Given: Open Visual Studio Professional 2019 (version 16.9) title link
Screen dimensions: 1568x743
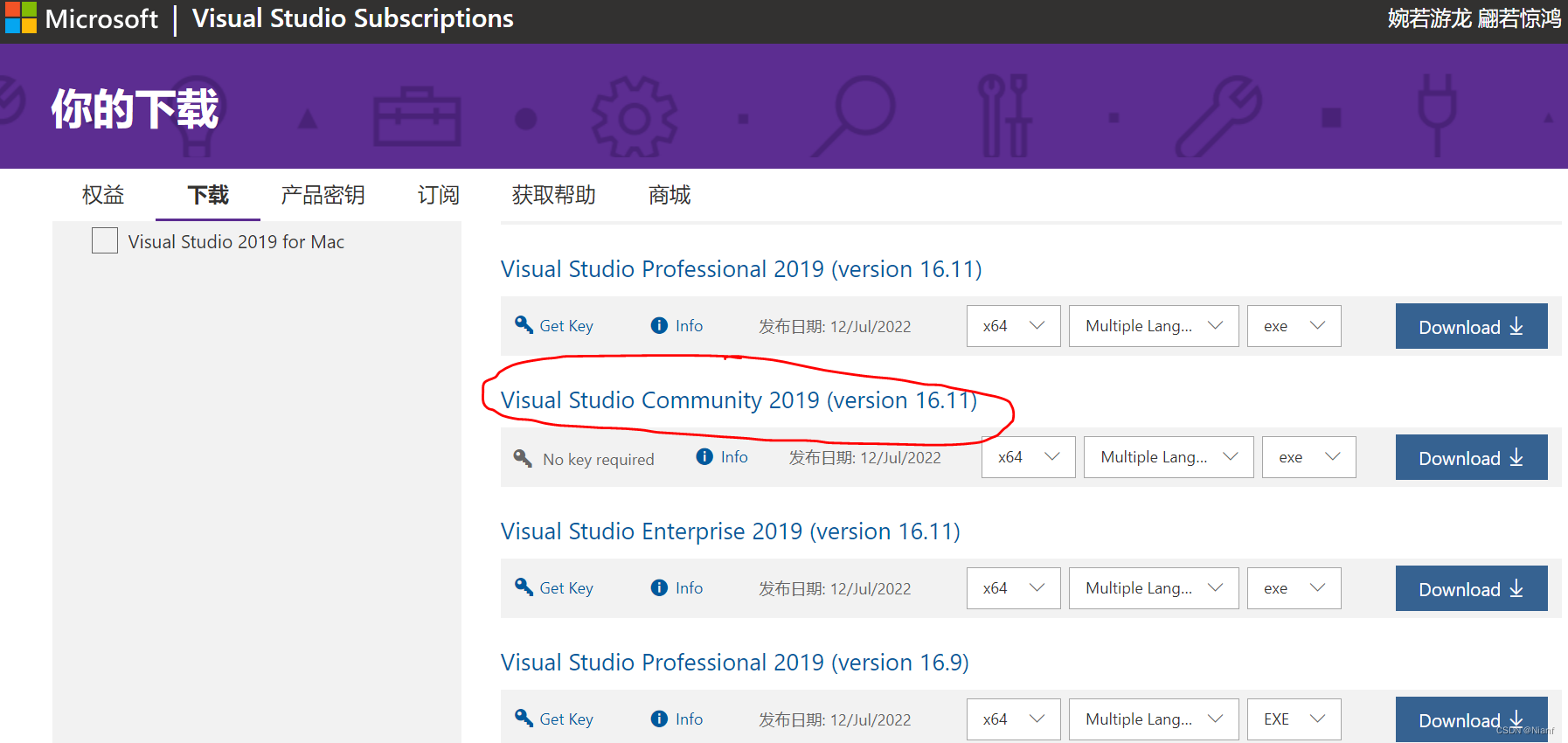Looking at the screenshot, I should tap(735, 663).
